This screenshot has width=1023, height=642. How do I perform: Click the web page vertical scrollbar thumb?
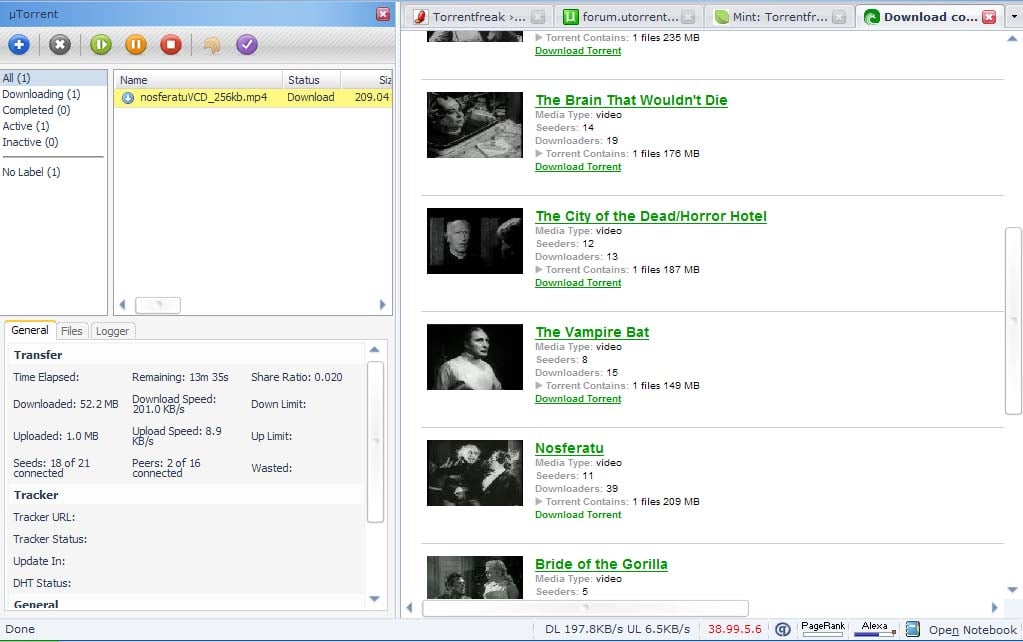1013,320
